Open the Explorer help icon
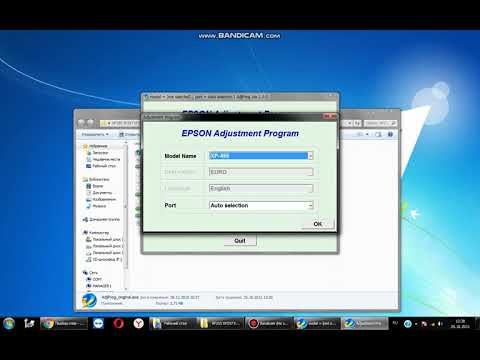The height and width of the screenshot is (360, 480). click(390, 134)
